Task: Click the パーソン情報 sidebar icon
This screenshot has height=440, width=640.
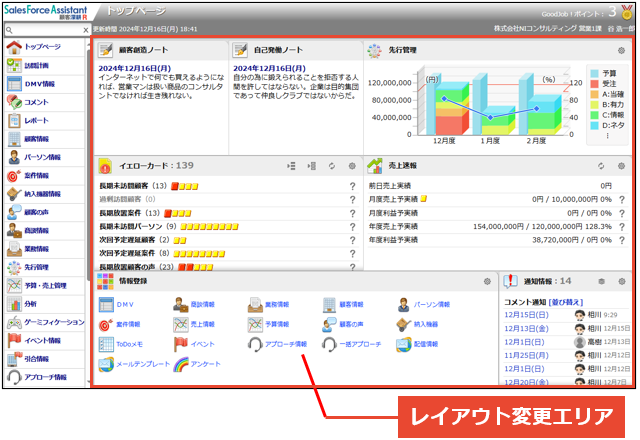Action: [14, 157]
